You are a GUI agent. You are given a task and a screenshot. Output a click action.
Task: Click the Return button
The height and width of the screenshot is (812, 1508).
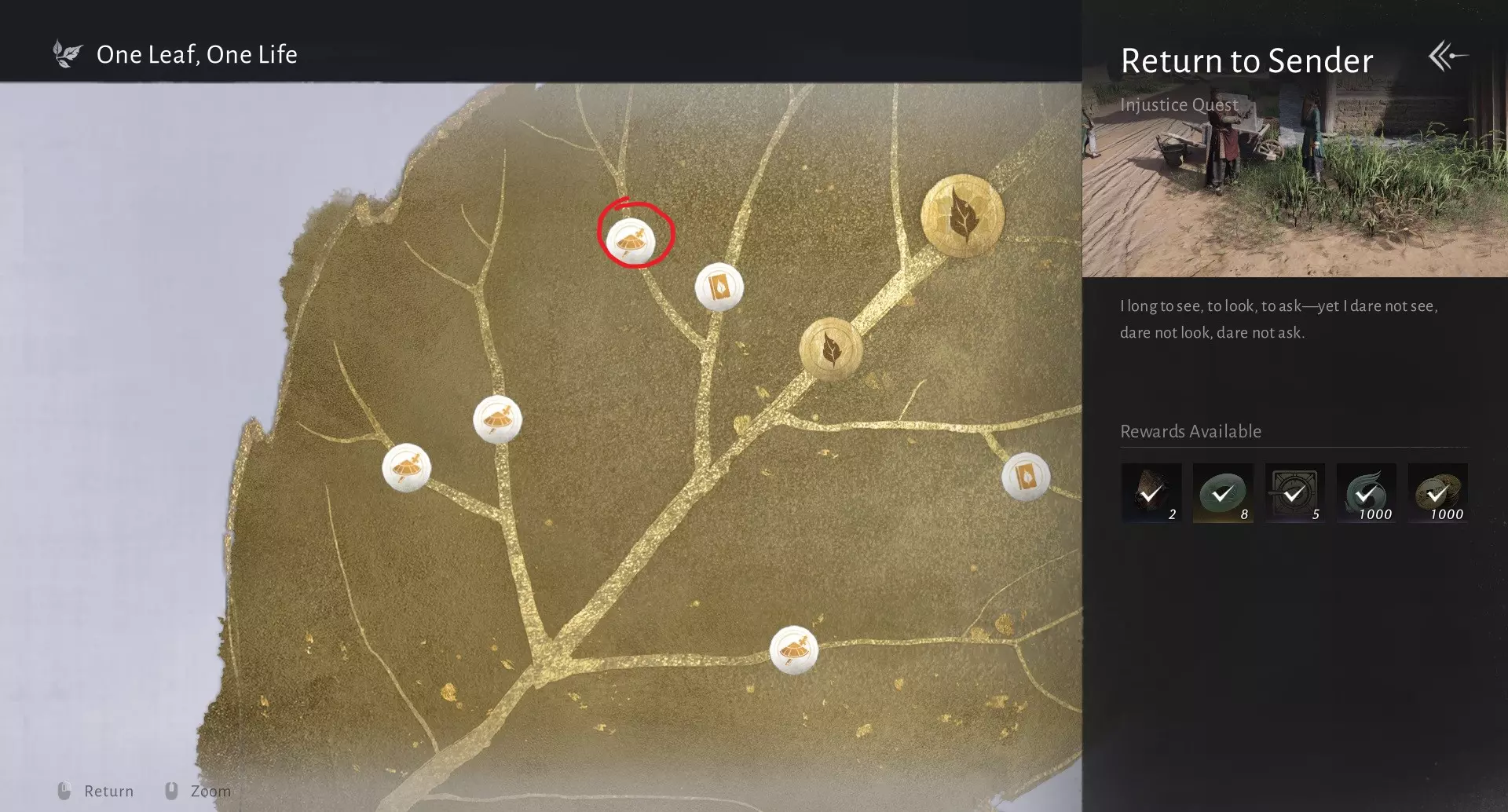(x=95, y=791)
